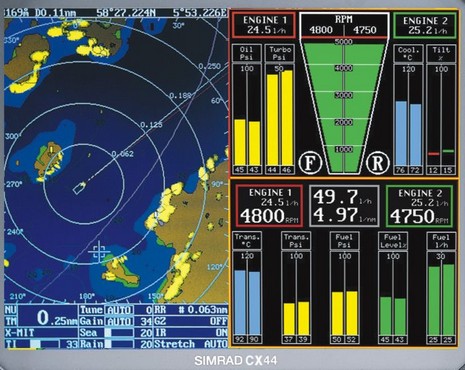Click the crosshair cursor on the chart

click(x=99, y=252)
